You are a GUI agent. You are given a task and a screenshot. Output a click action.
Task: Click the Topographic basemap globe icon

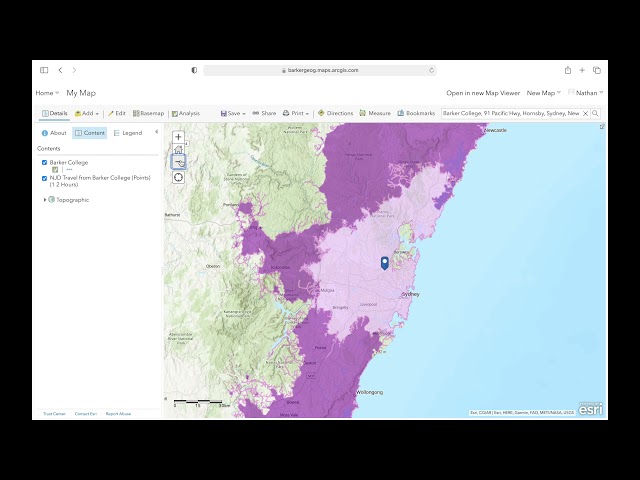[51, 200]
